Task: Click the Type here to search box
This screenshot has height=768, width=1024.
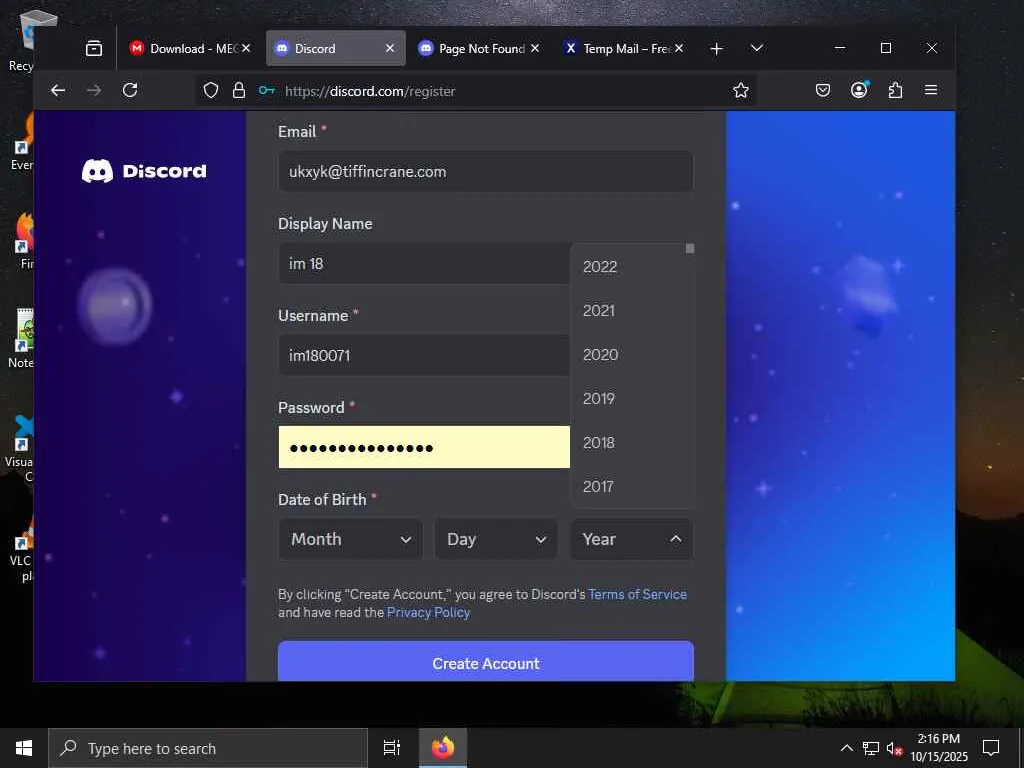Action: point(208,748)
